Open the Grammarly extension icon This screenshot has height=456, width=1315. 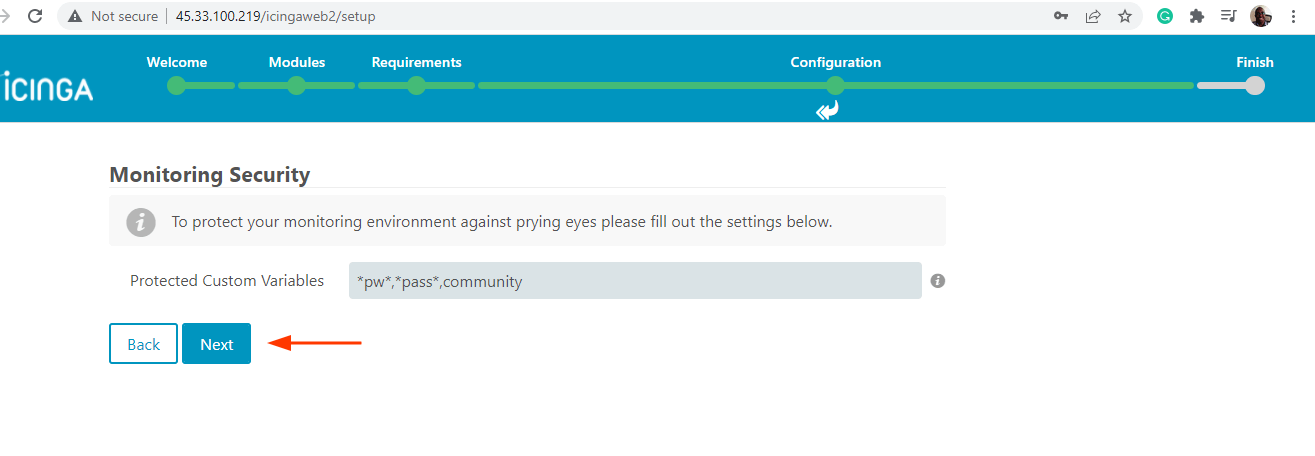click(1165, 16)
